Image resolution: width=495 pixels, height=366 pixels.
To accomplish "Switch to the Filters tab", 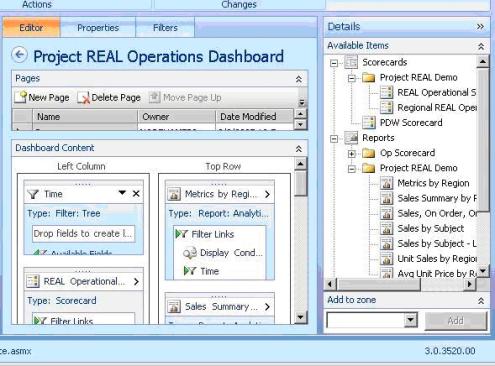I will (x=165, y=27).
